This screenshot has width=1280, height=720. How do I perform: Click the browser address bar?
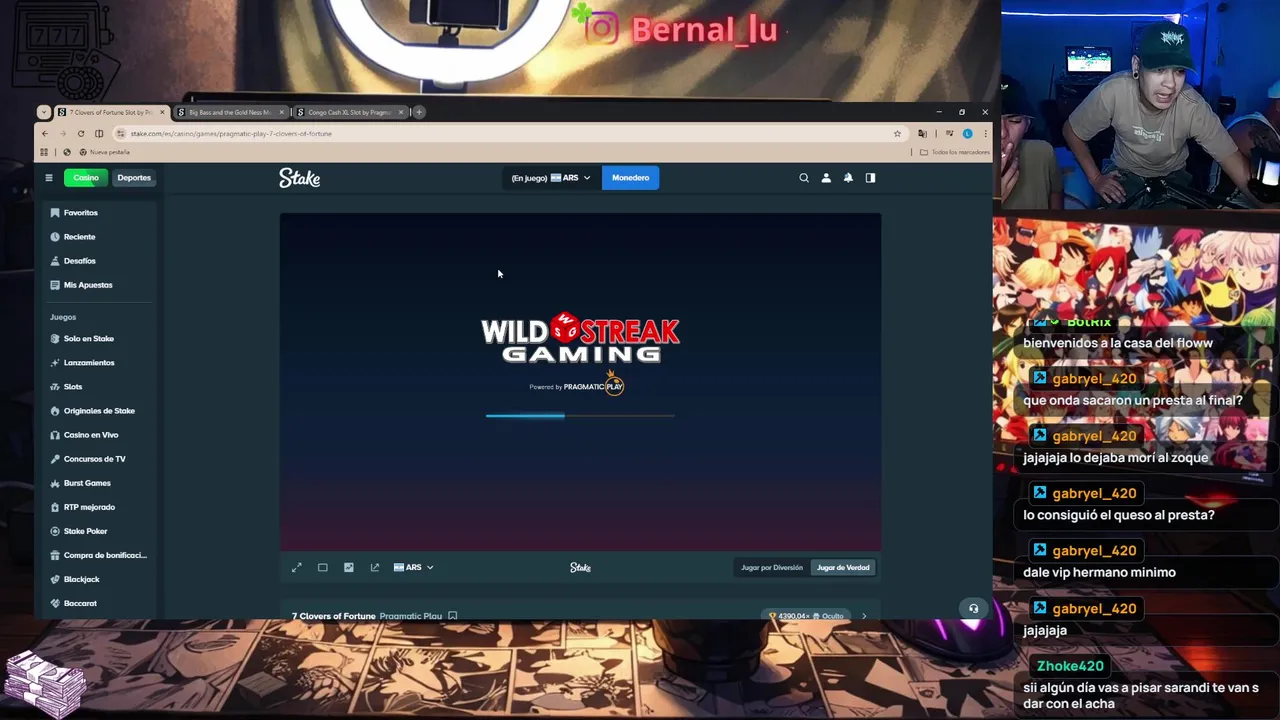tap(510, 134)
